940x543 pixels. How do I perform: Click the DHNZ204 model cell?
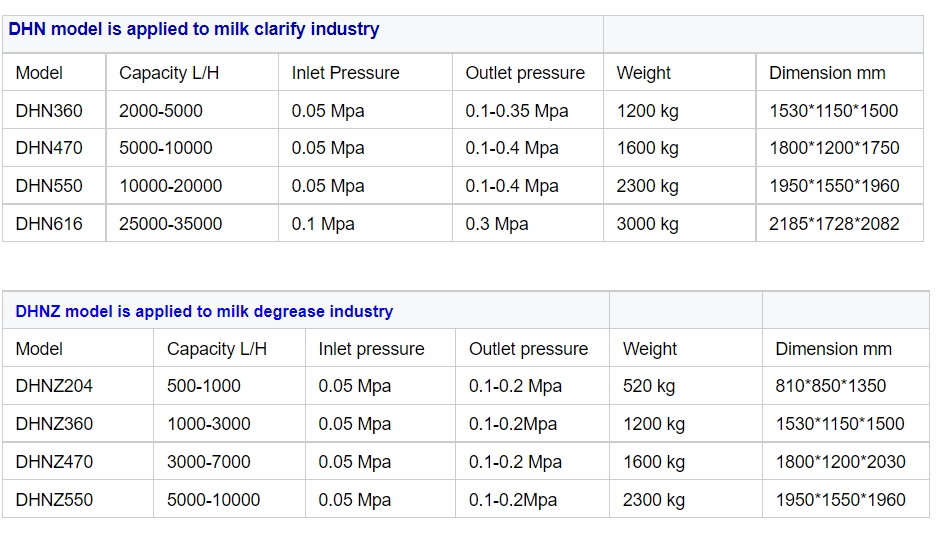pyautogui.click(x=54, y=386)
